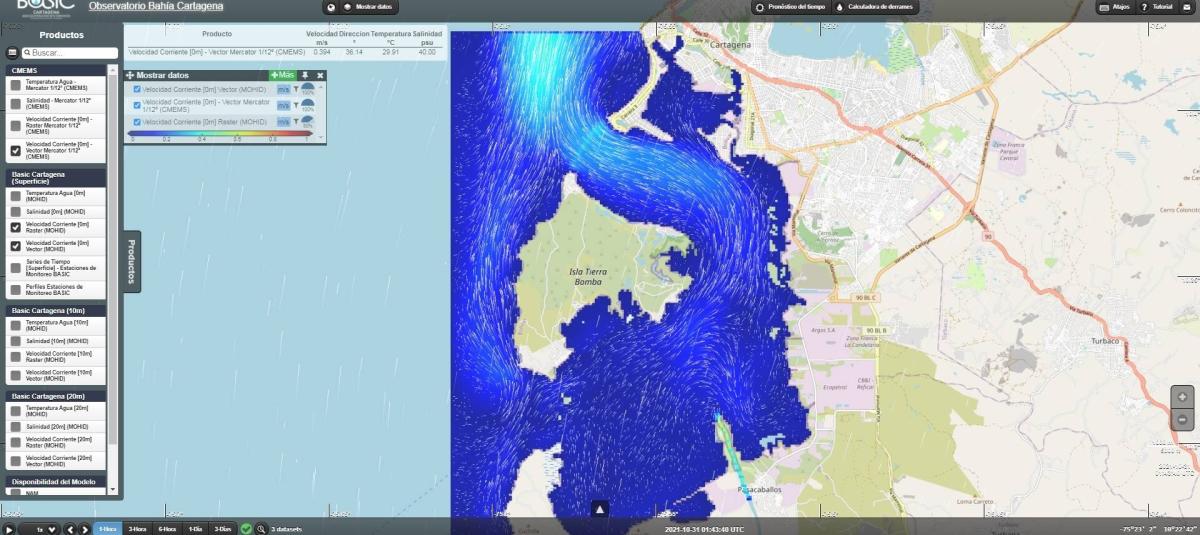Collapse the Productos side panel tab
The image size is (1200, 535).
(x=131, y=261)
